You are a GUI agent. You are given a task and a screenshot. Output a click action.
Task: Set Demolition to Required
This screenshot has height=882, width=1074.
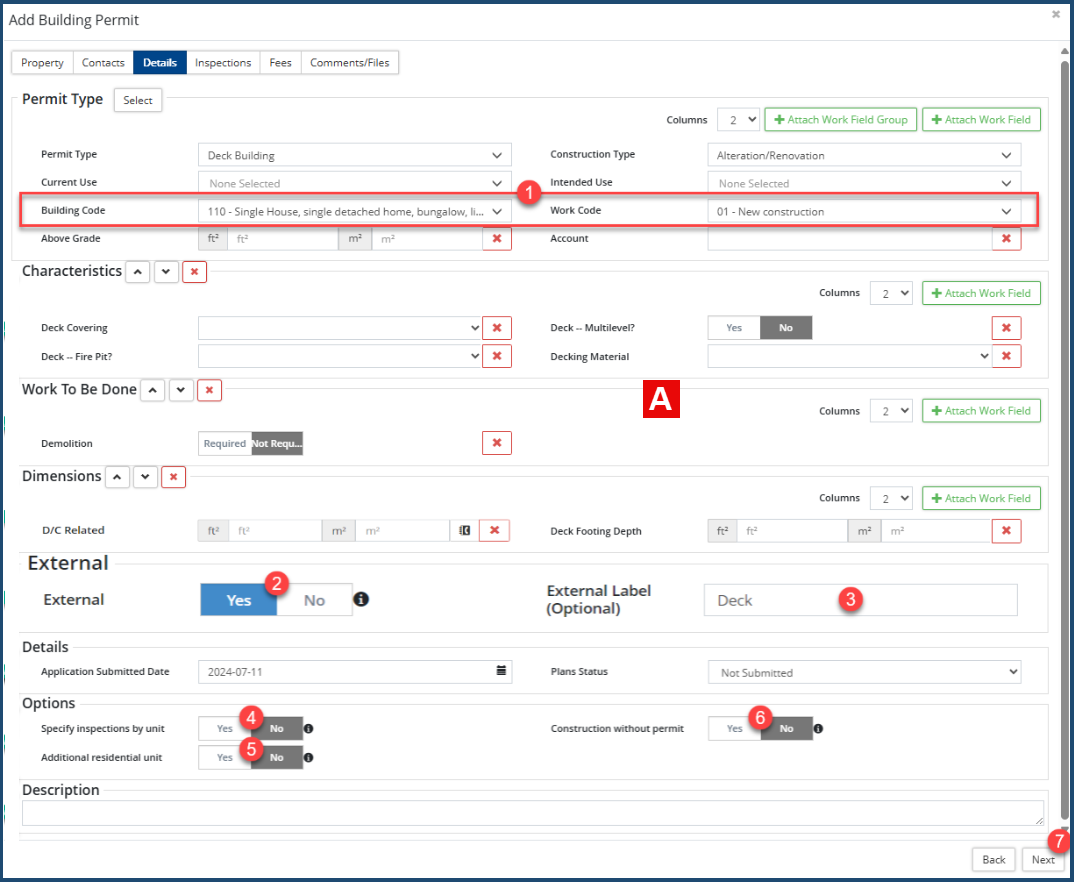(x=225, y=443)
